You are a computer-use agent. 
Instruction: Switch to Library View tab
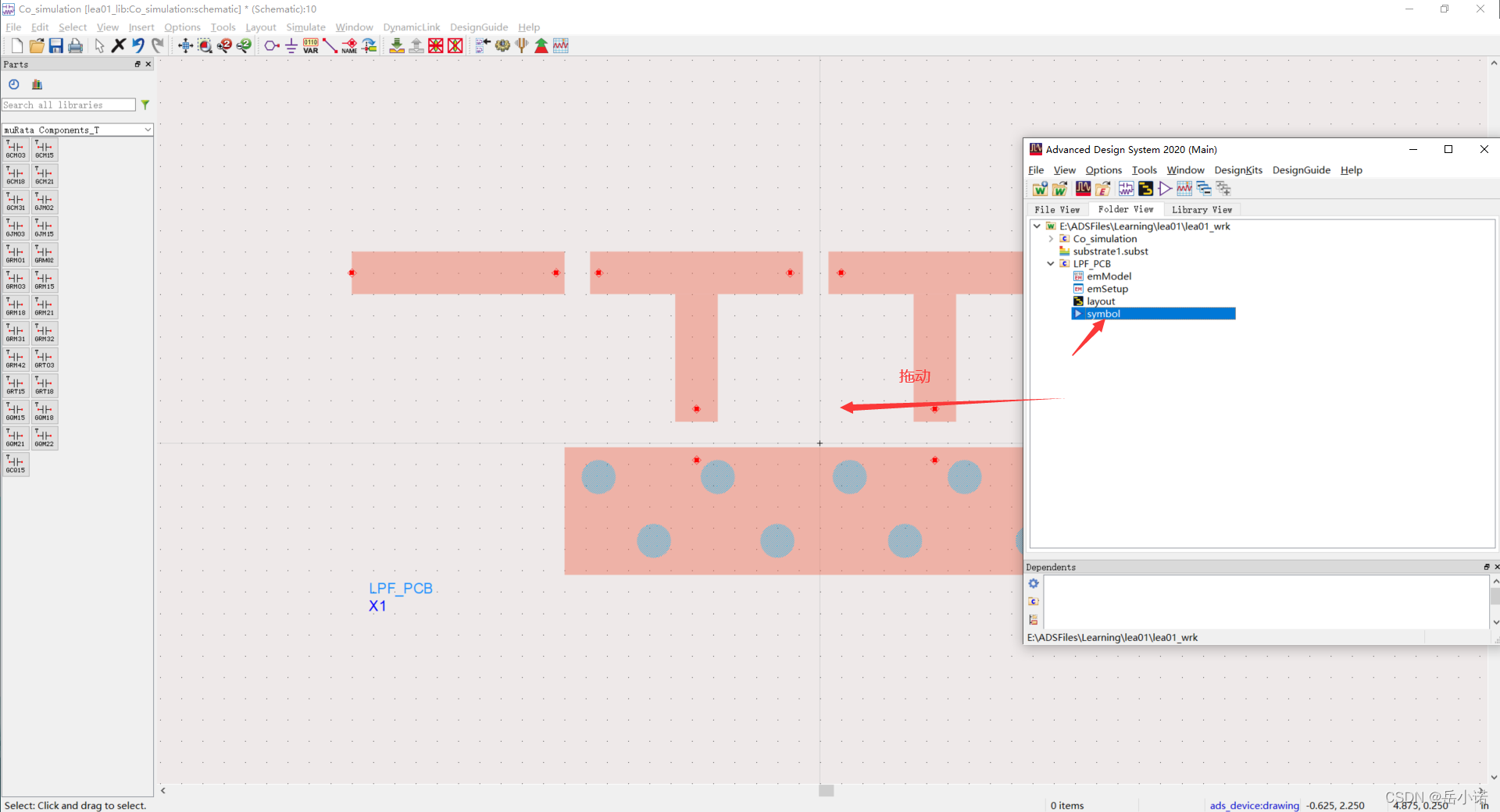tap(1202, 209)
